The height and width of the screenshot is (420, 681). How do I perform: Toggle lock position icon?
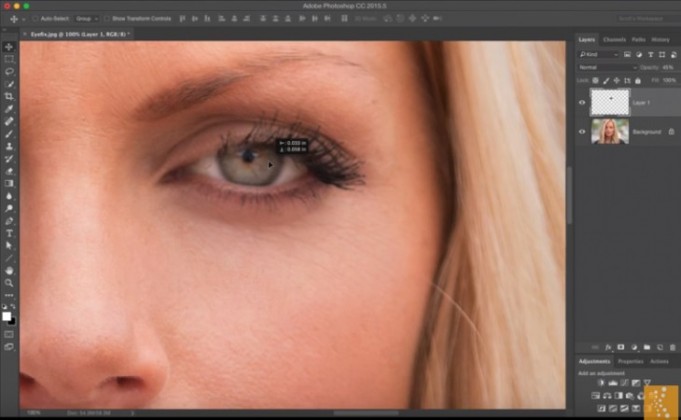[x=616, y=80]
